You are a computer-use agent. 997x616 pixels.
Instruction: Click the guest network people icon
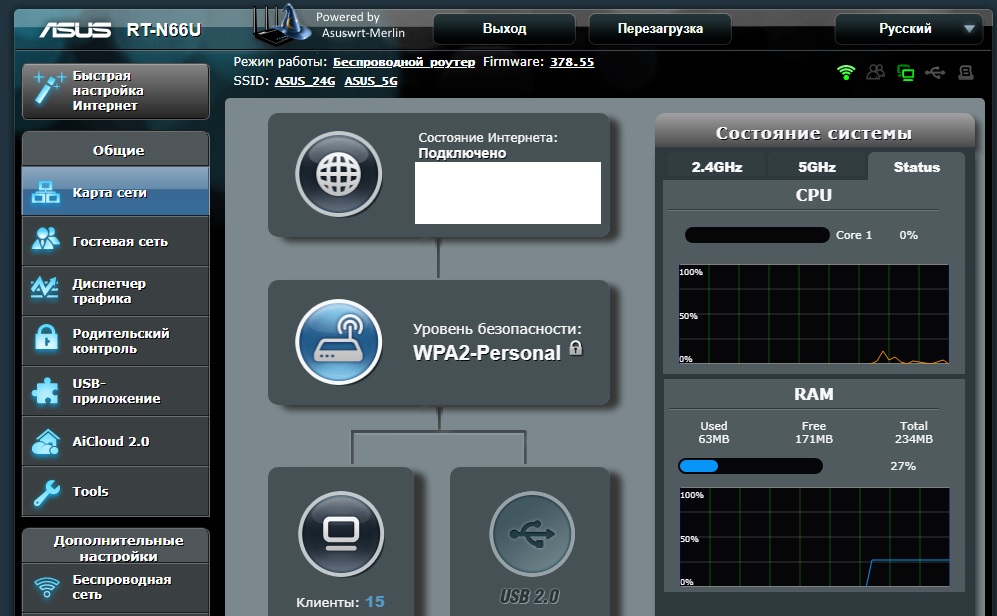pos(46,239)
